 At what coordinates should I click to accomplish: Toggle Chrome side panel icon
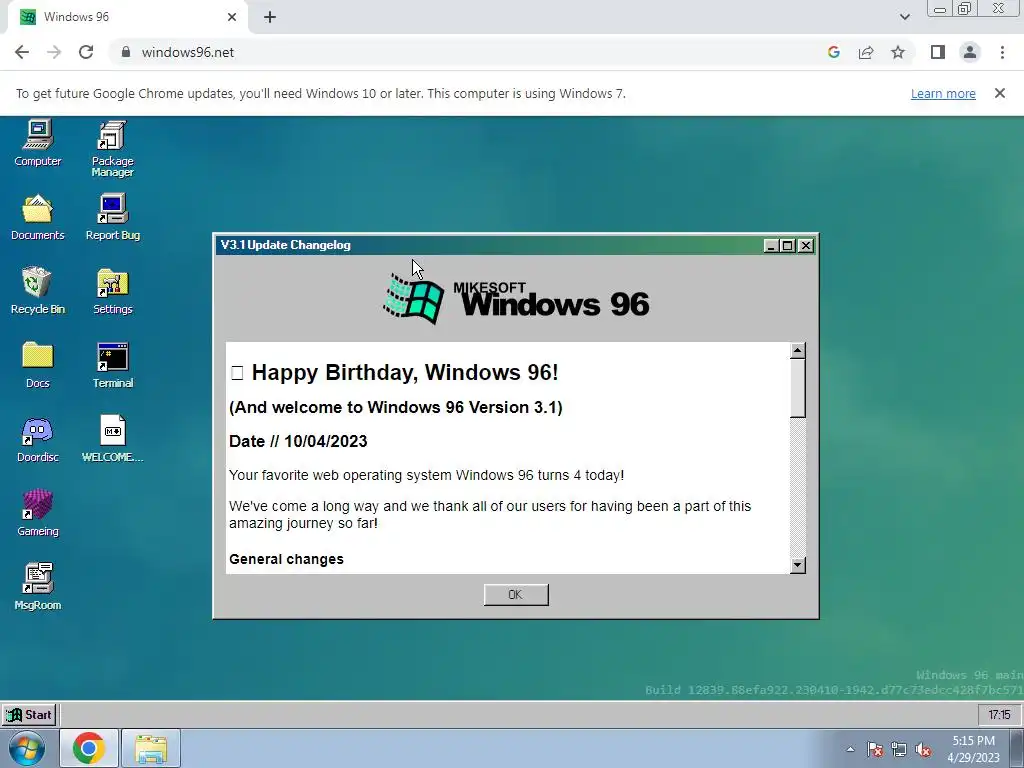pyautogui.click(x=938, y=52)
